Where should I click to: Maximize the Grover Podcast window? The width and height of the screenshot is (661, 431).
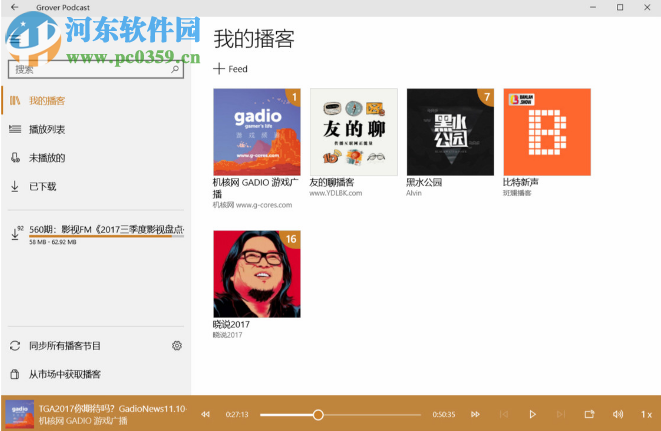pos(620,7)
